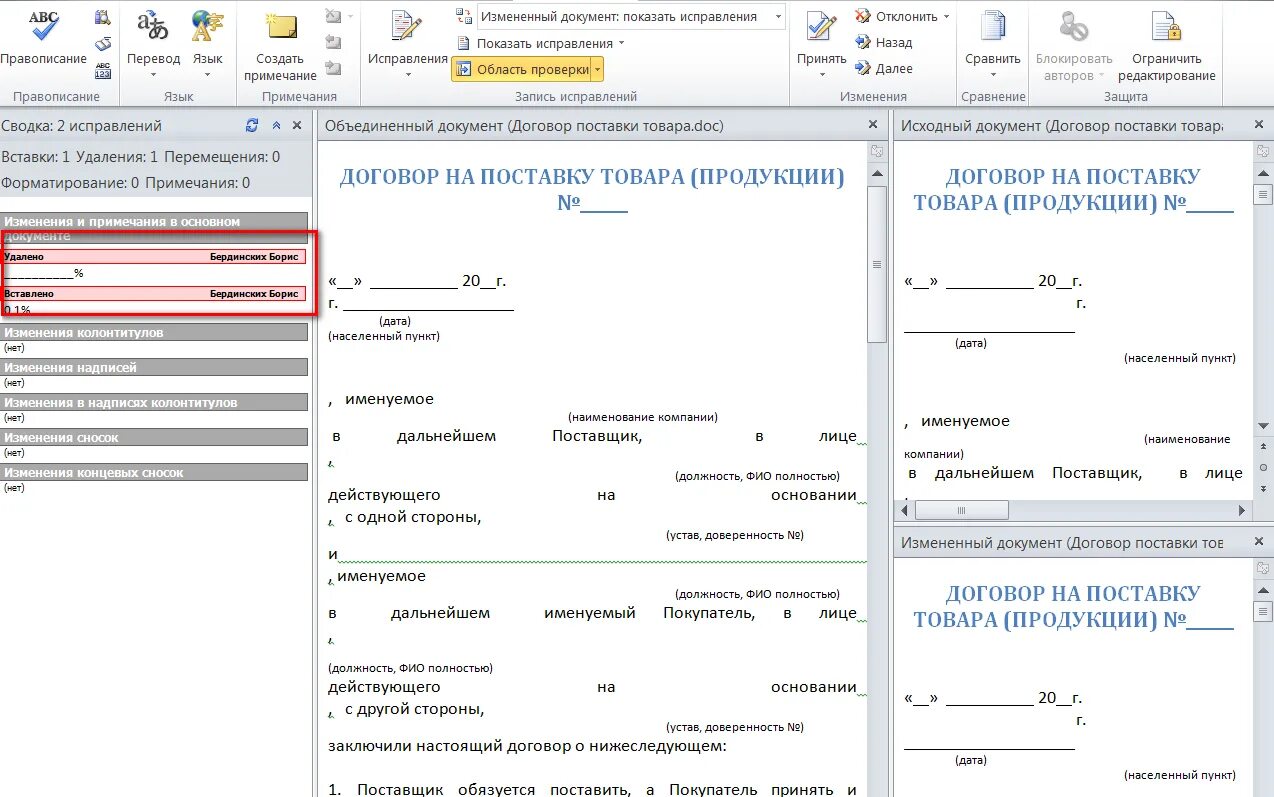Click the word Покупатель in combined document
1274x797 pixels.
[x=709, y=613]
